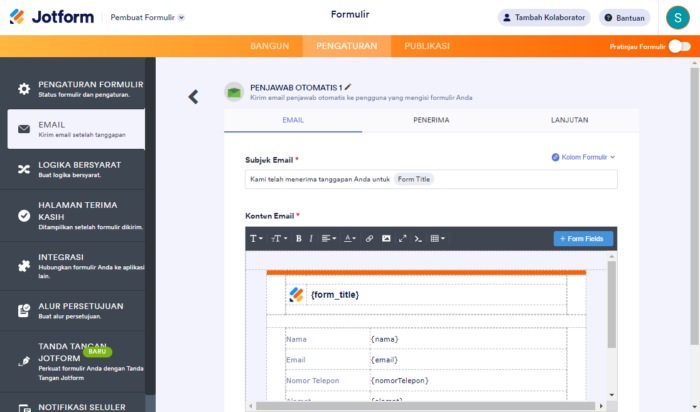Insert a link with the chain icon
The height and width of the screenshot is (412, 700).
tap(369, 238)
